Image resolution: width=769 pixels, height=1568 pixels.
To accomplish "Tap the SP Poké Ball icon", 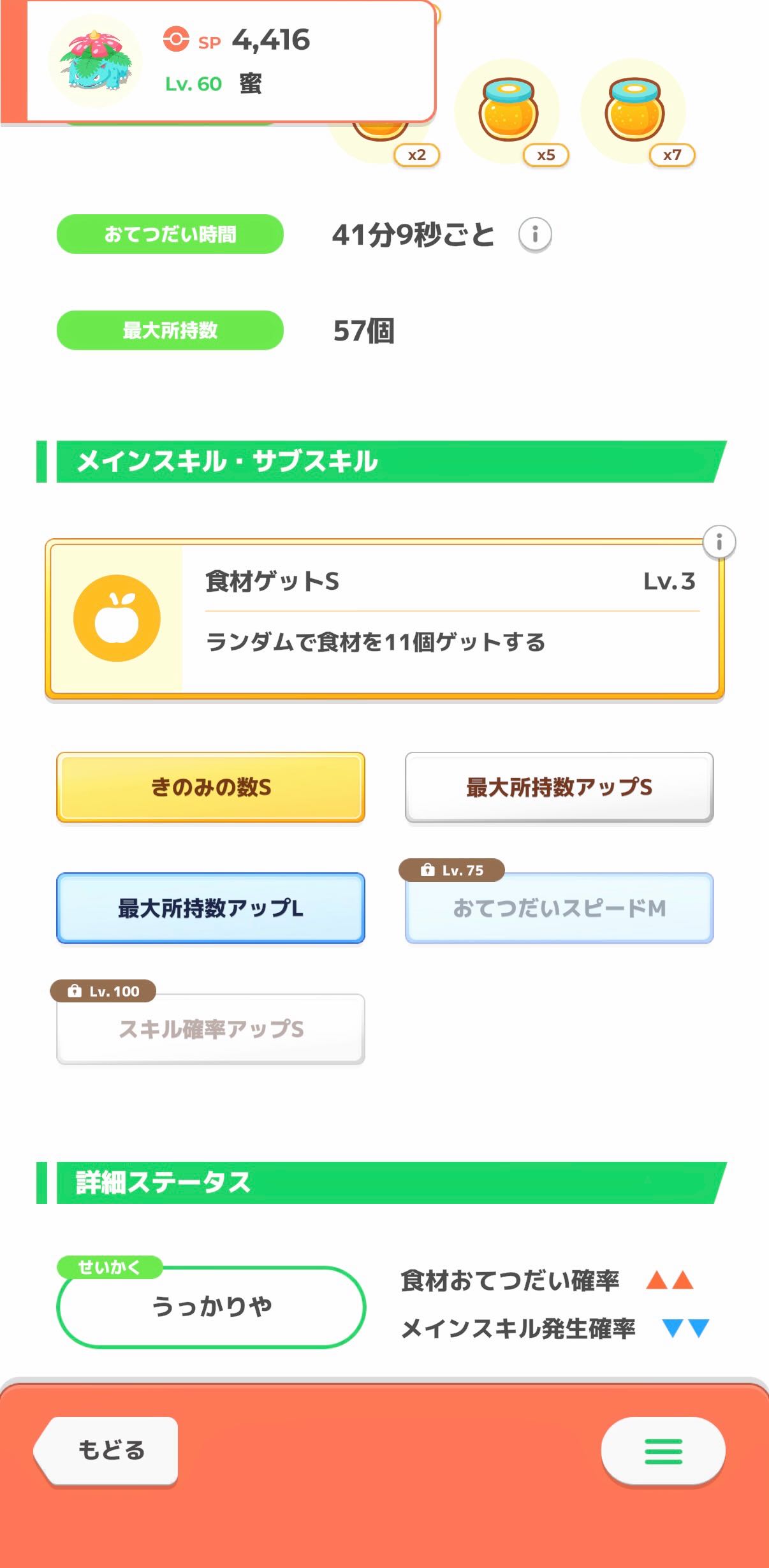I will pyautogui.click(x=176, y=39).
